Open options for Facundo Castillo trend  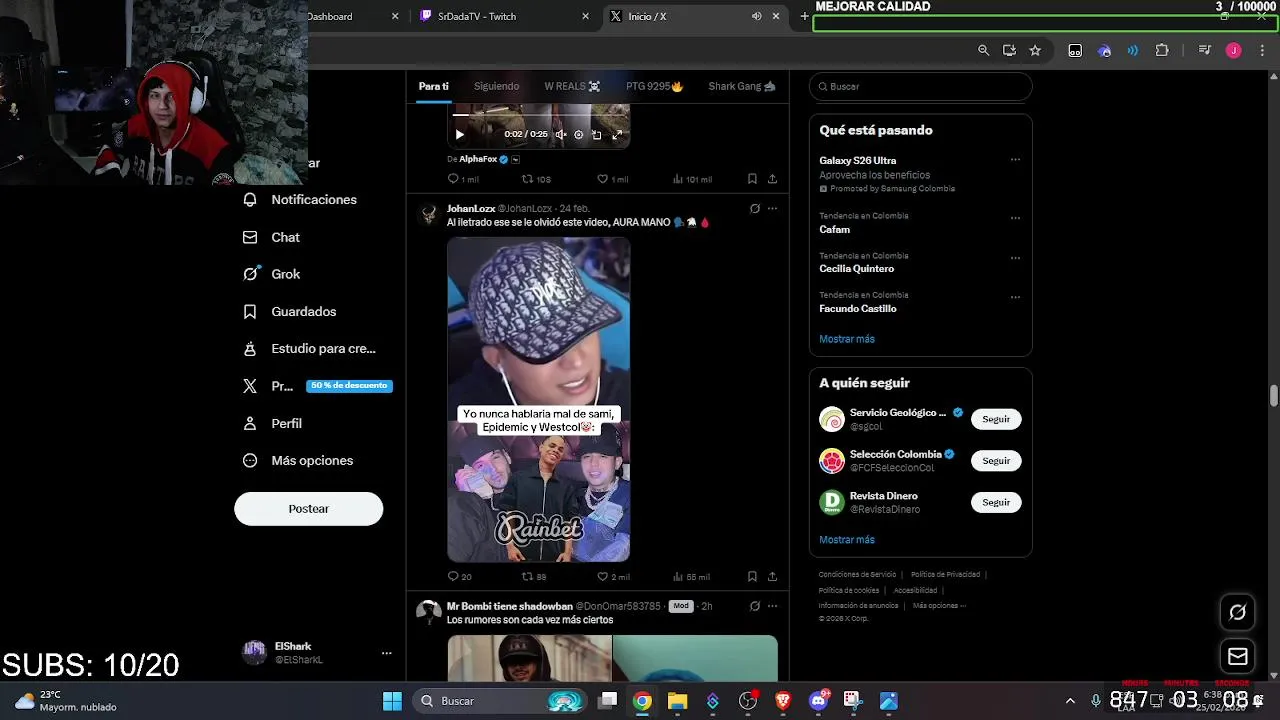point(1015,297)
